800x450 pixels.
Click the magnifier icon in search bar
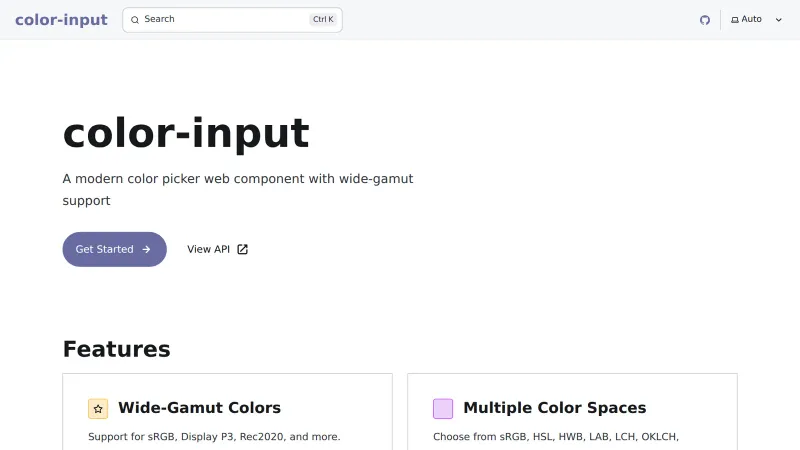point(135,20)
